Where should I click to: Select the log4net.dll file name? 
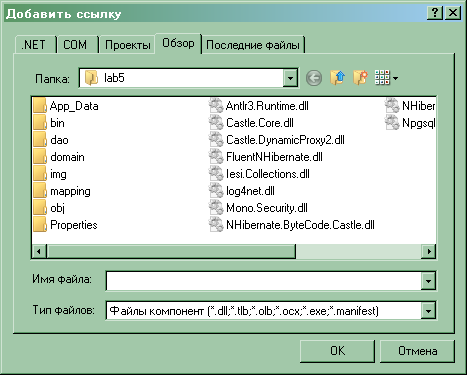250,191
